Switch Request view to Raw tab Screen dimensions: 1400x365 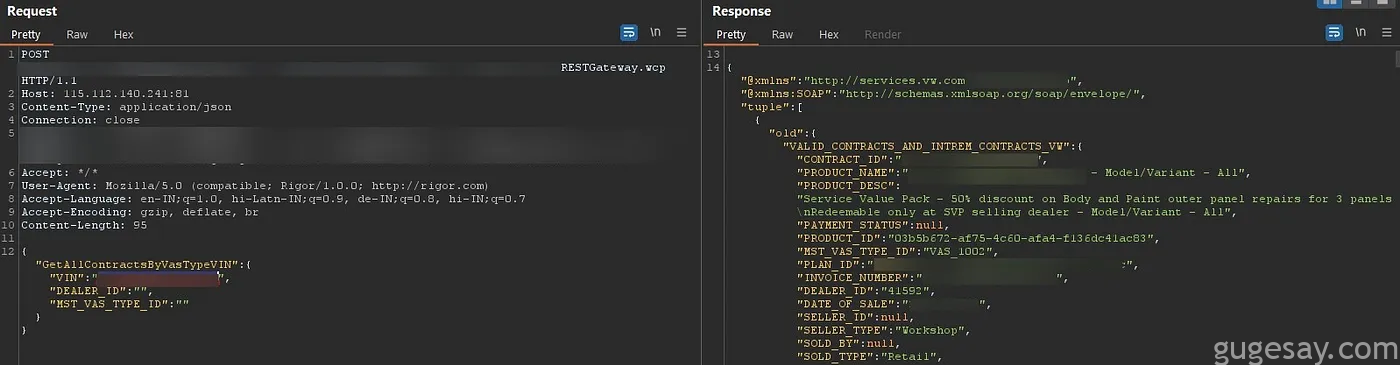(x=77, y=34)
